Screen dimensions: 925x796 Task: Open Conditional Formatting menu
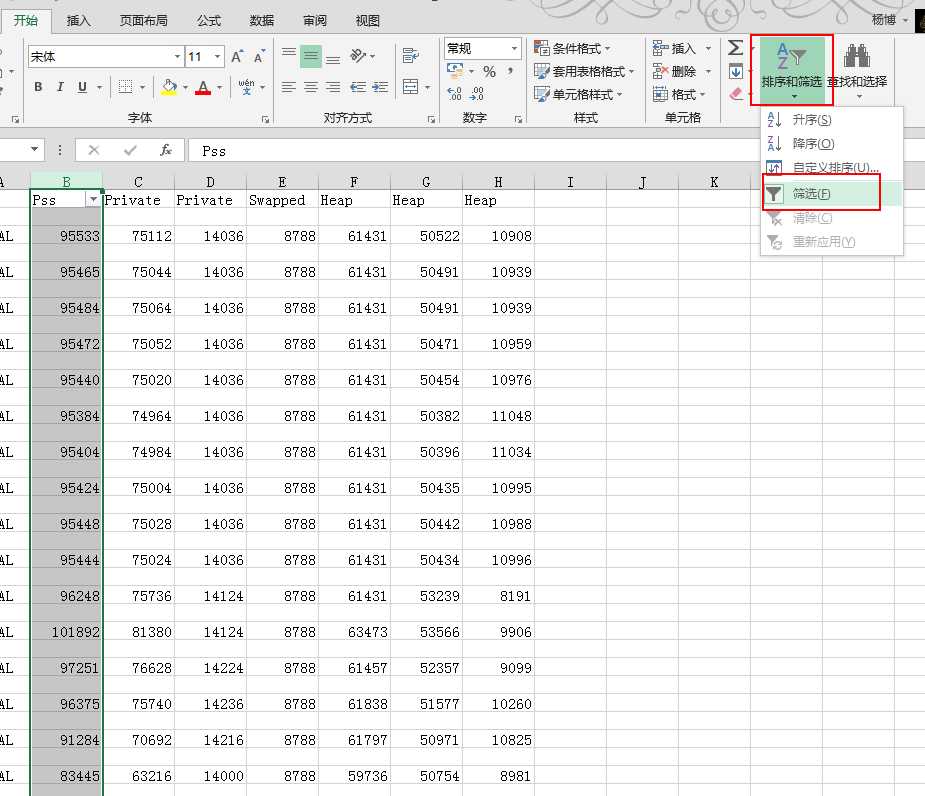coord(572,48)
